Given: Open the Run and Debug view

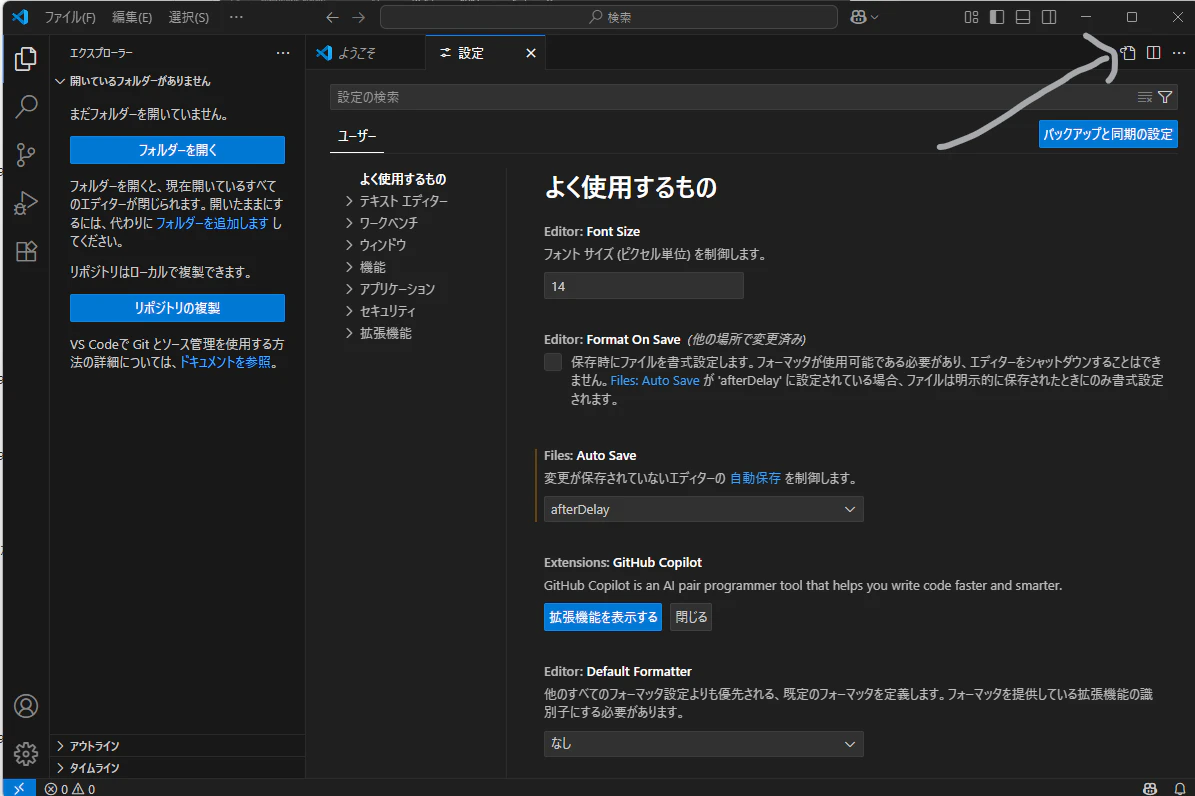Looking at the screenshot, I should tap(26, 203).
